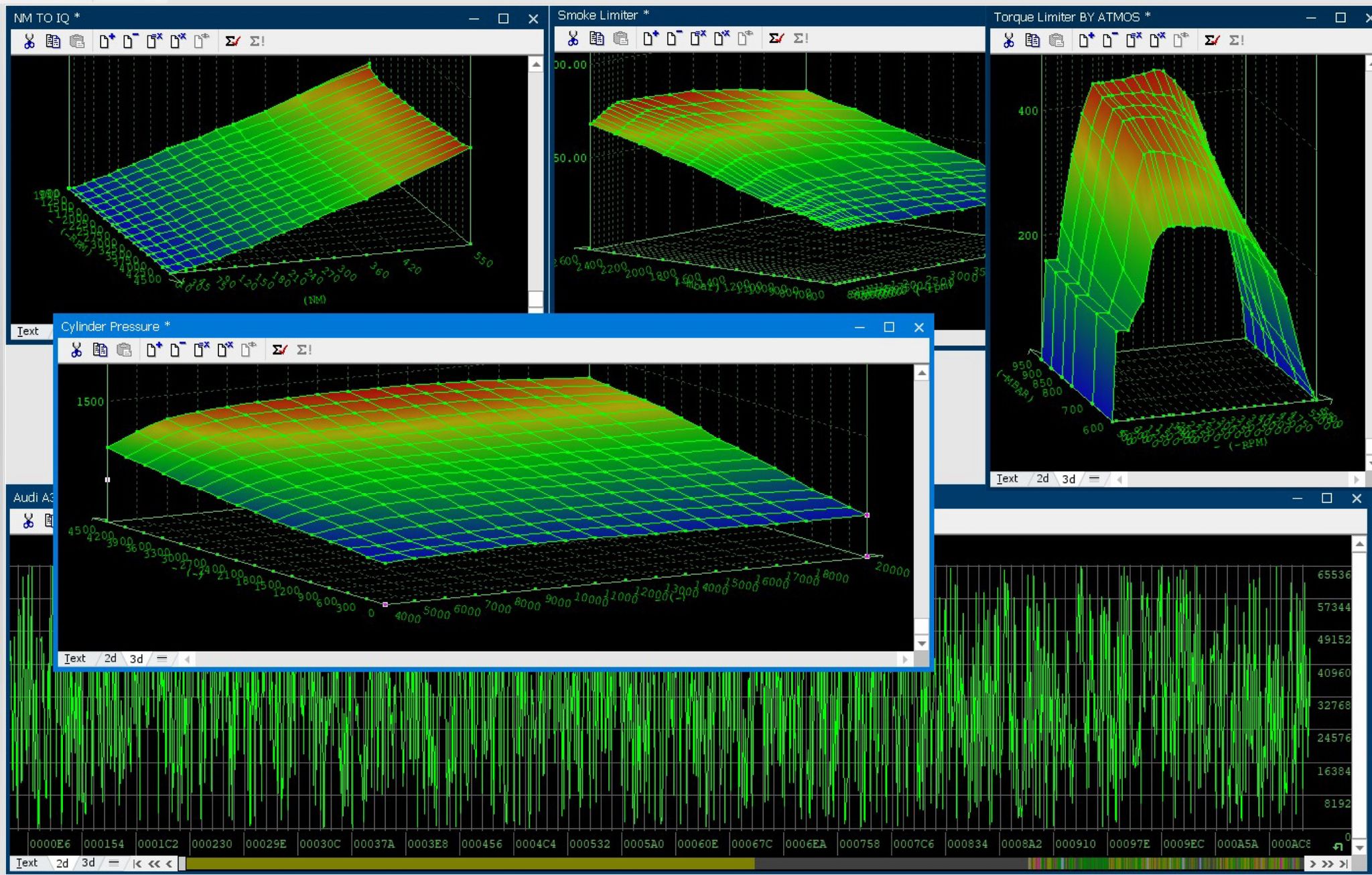This screenshot has height=875, width=1372.
Task: Click scissors icon in Smoke Limiter toolbar
Action: pyautogui.click(x=573, y=38)
